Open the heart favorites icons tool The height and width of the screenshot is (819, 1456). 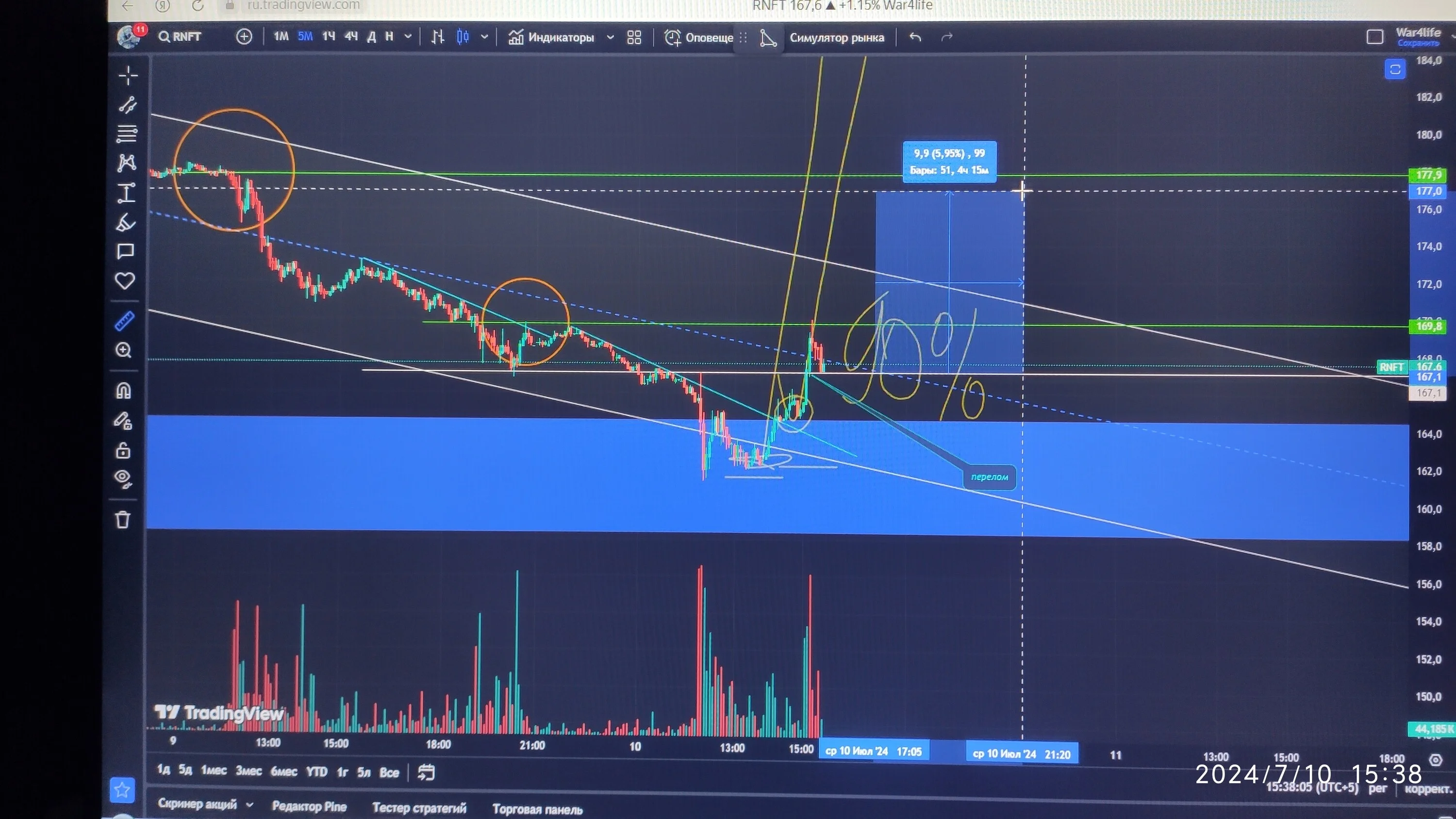(125, 281)
